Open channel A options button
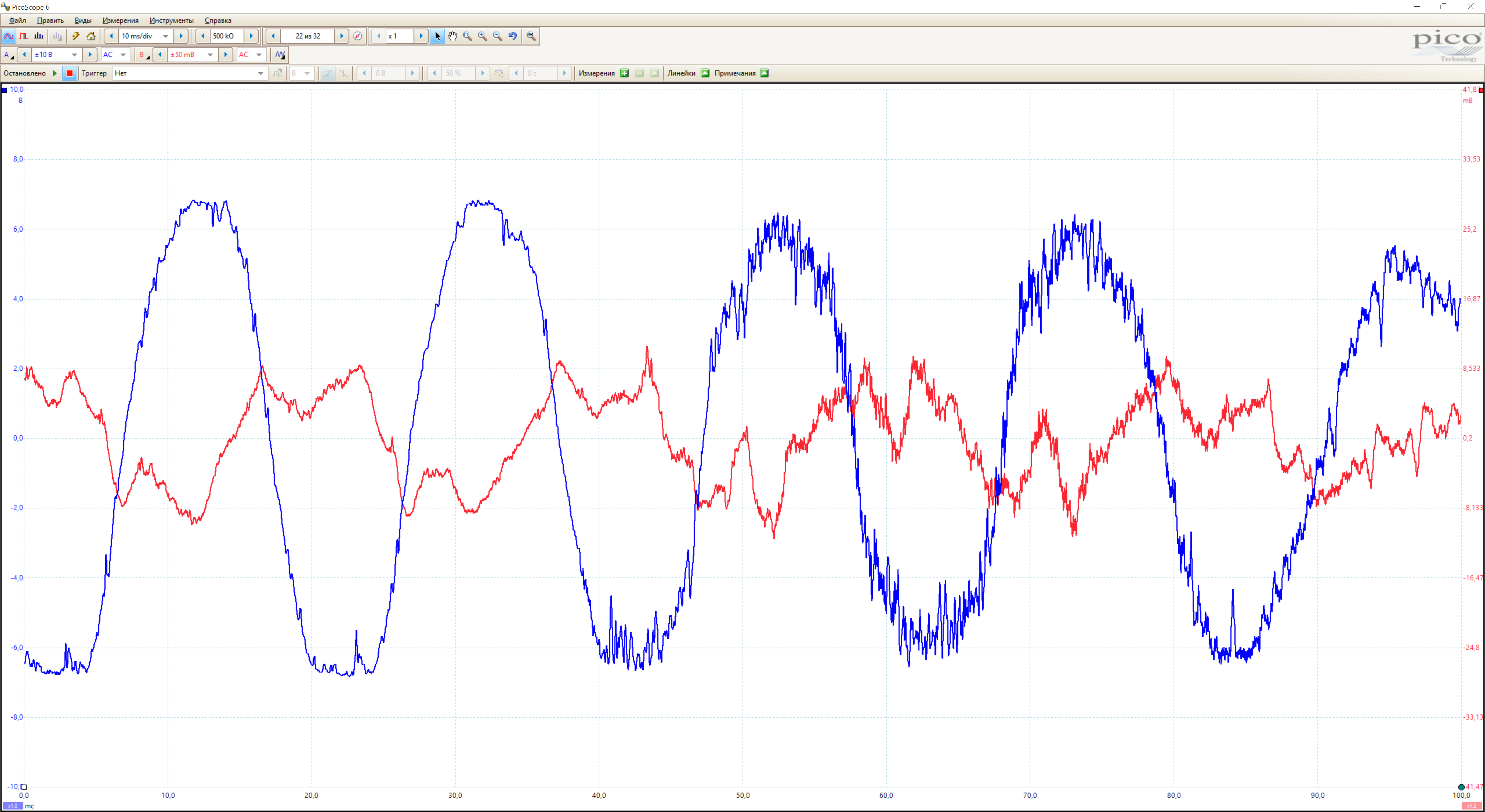This screenshot has height=812, width=1485. click(9, 55)
